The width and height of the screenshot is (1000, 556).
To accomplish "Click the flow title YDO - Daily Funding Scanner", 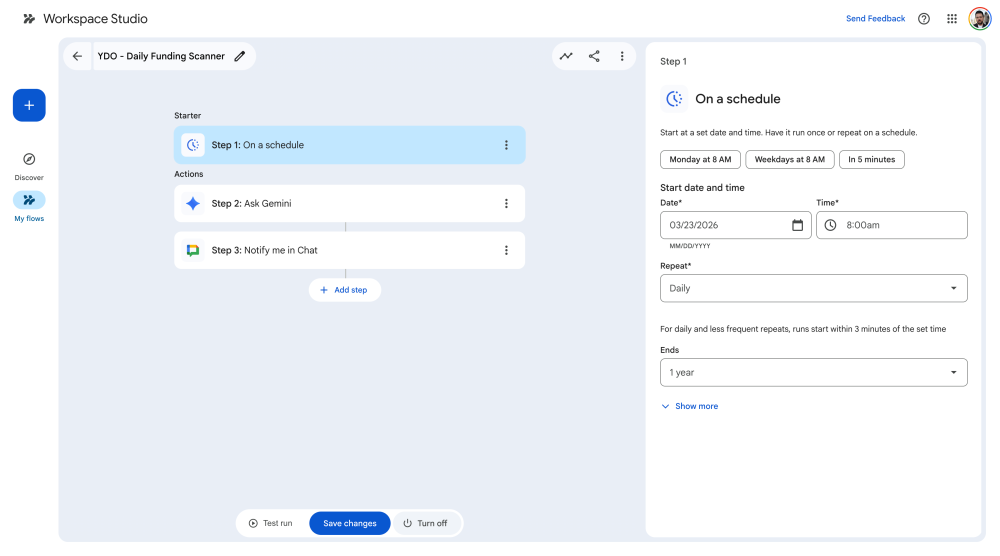I will point(161,56).
